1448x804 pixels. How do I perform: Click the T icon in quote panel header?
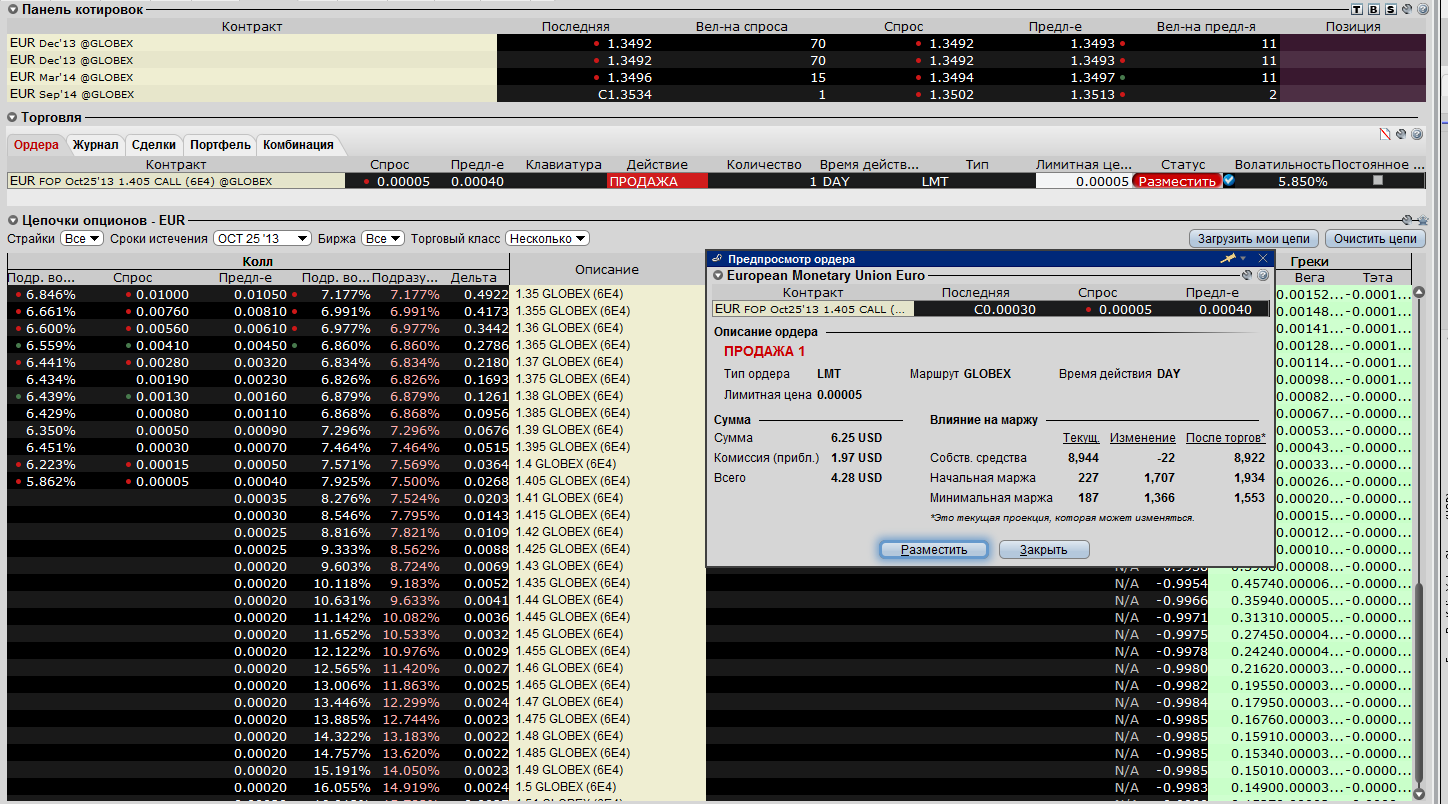click(1357, 9)
